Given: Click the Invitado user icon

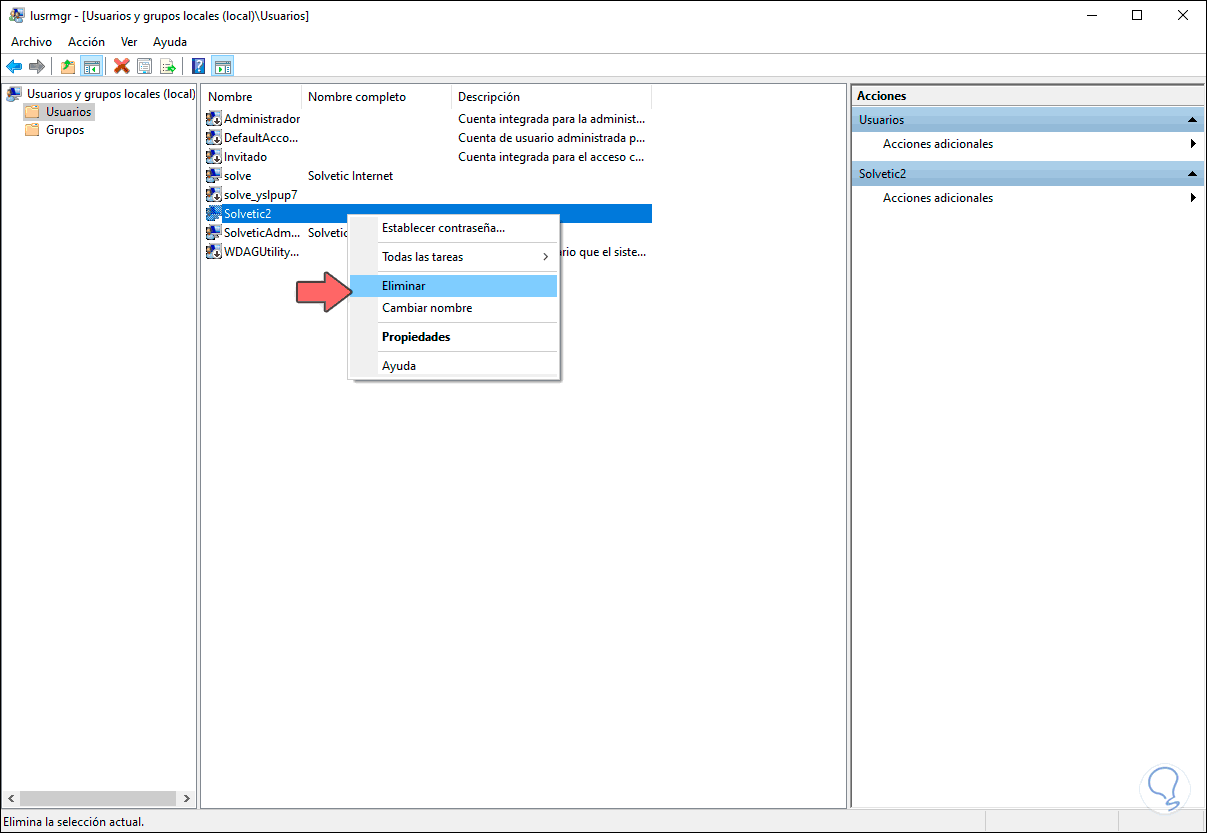Looking at the screenshot, I should [x=213, y=157].
